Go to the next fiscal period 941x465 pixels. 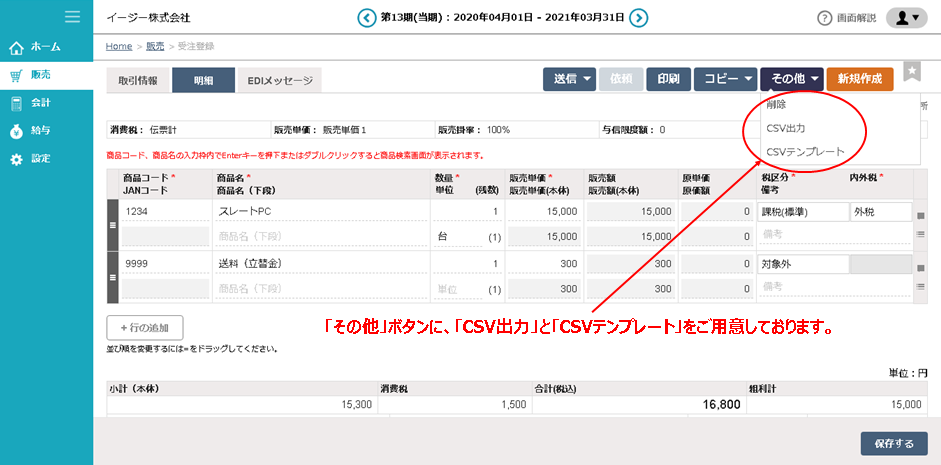(640, 17)
